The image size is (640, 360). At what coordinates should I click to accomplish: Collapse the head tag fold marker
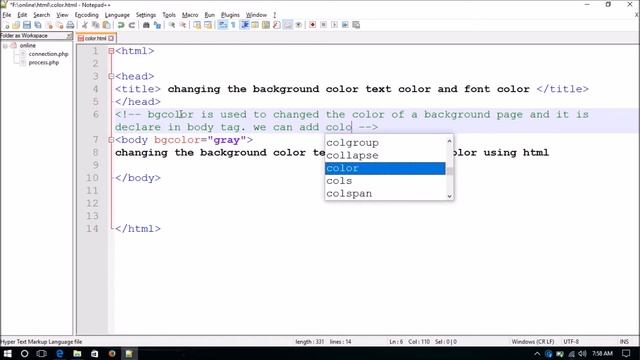coord(111,76)
